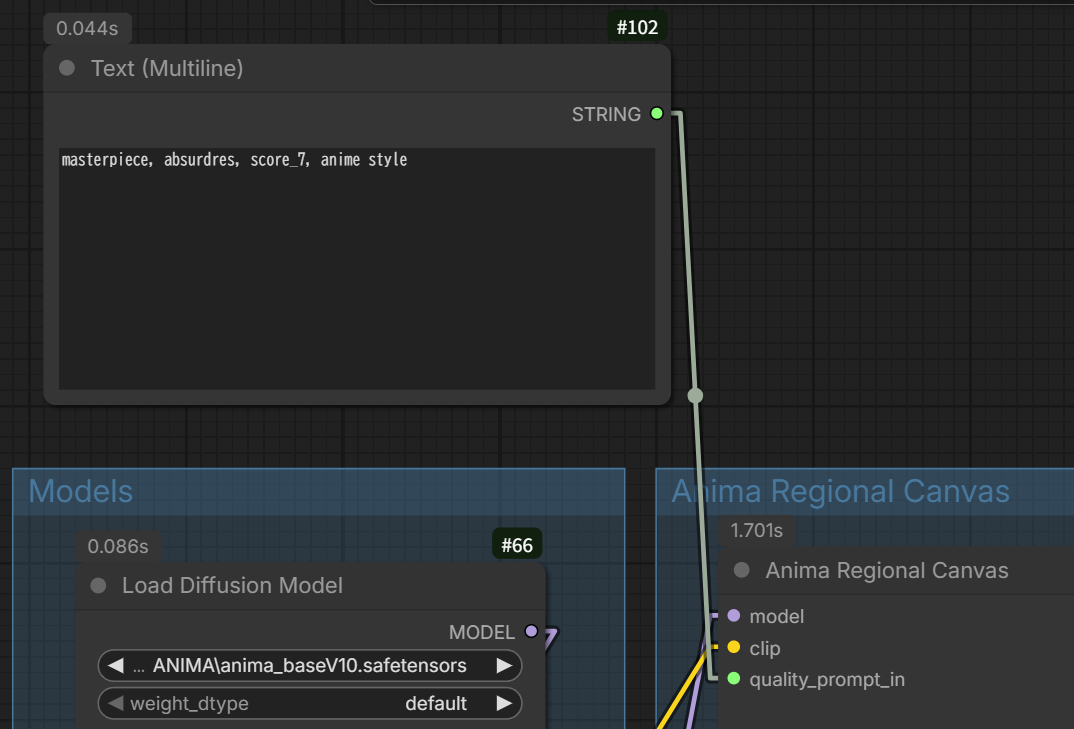The height and width of the screenshot is (729, 1074).
Task: Click the Load Diffusion Model node title
Action: 232,586
